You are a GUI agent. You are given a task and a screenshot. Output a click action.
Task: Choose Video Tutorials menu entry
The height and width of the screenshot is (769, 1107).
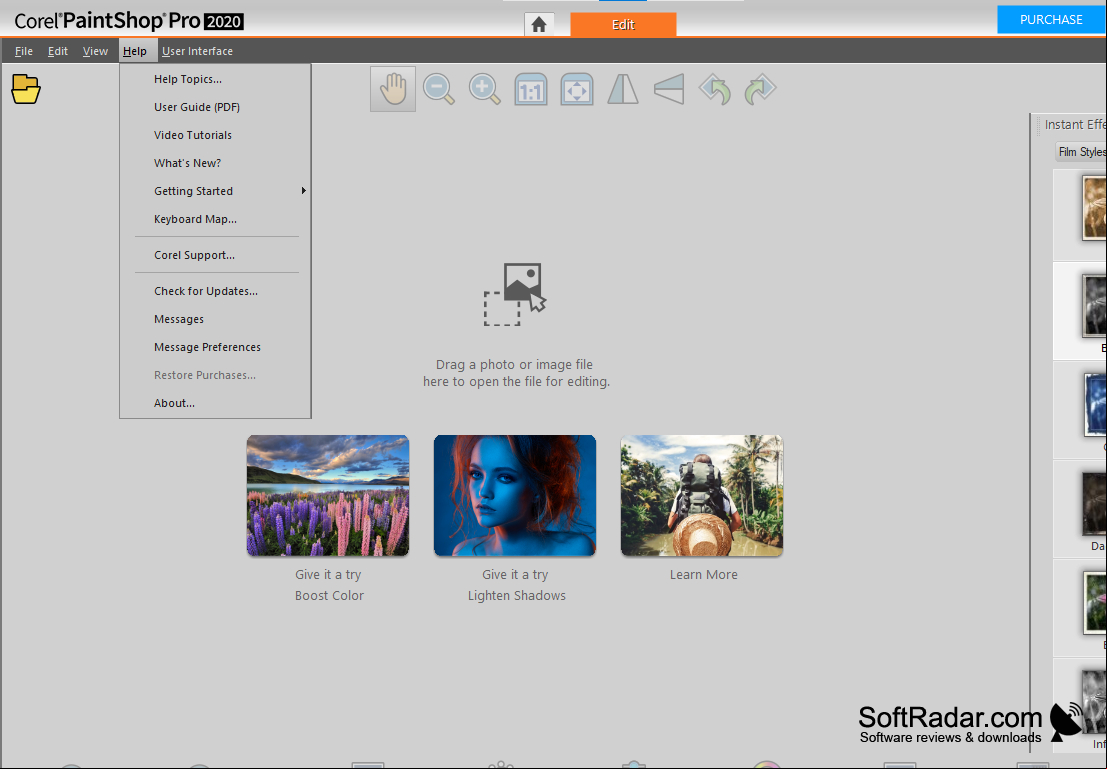coord(215,135)
